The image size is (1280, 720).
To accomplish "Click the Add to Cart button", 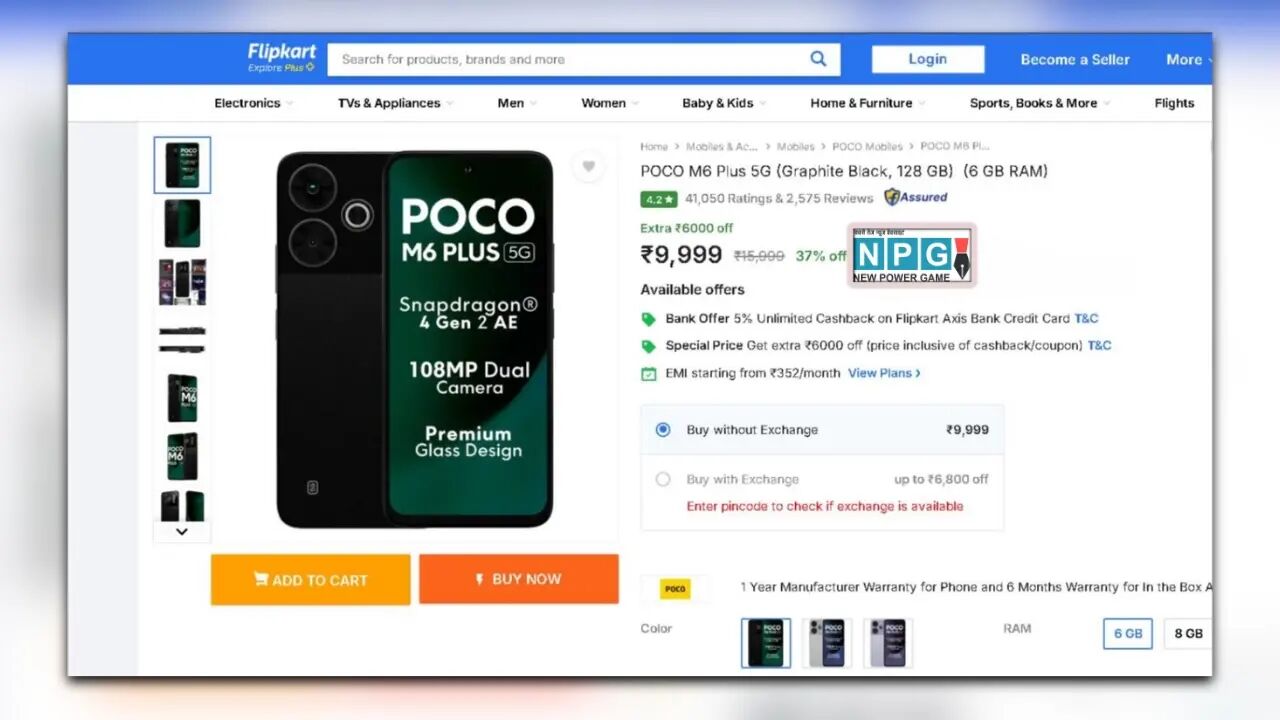I will 310,579.
